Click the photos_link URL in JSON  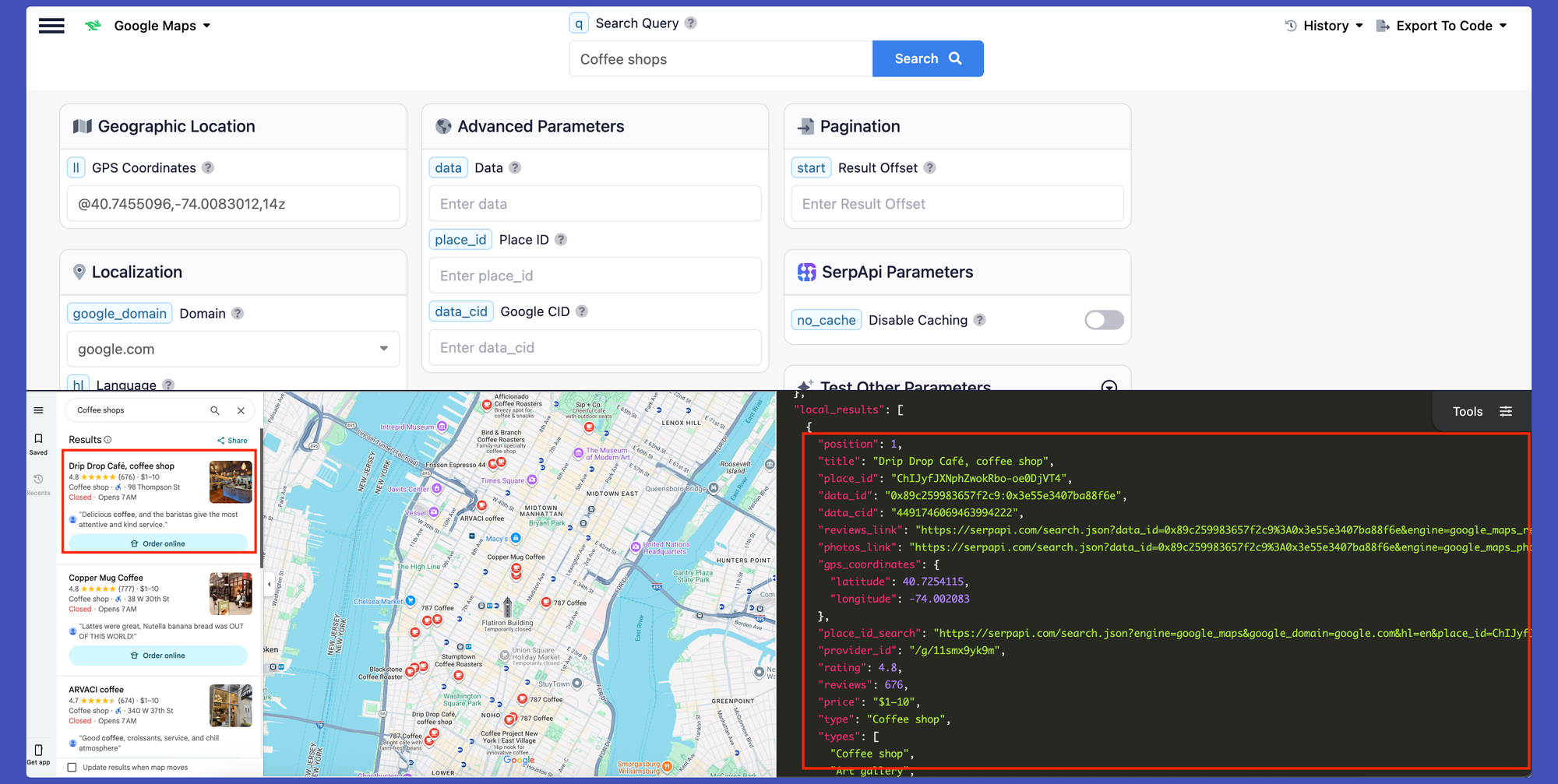point(1220,547)
